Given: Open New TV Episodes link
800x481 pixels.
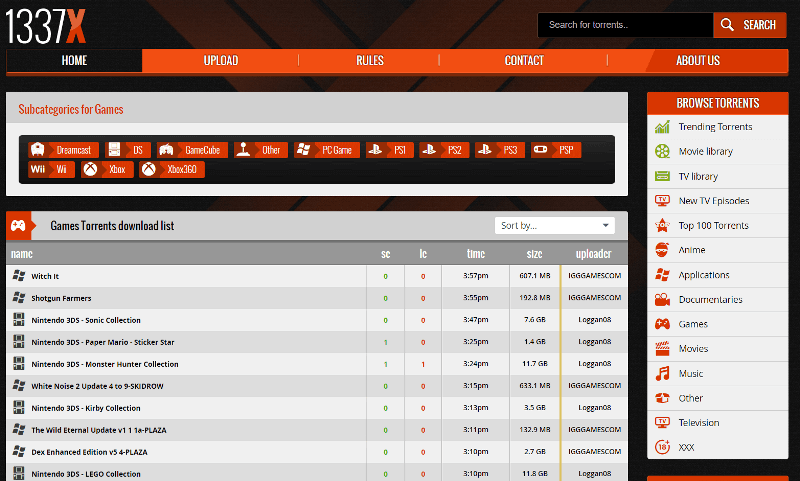Looking at the screenshot, I should 714,201.
